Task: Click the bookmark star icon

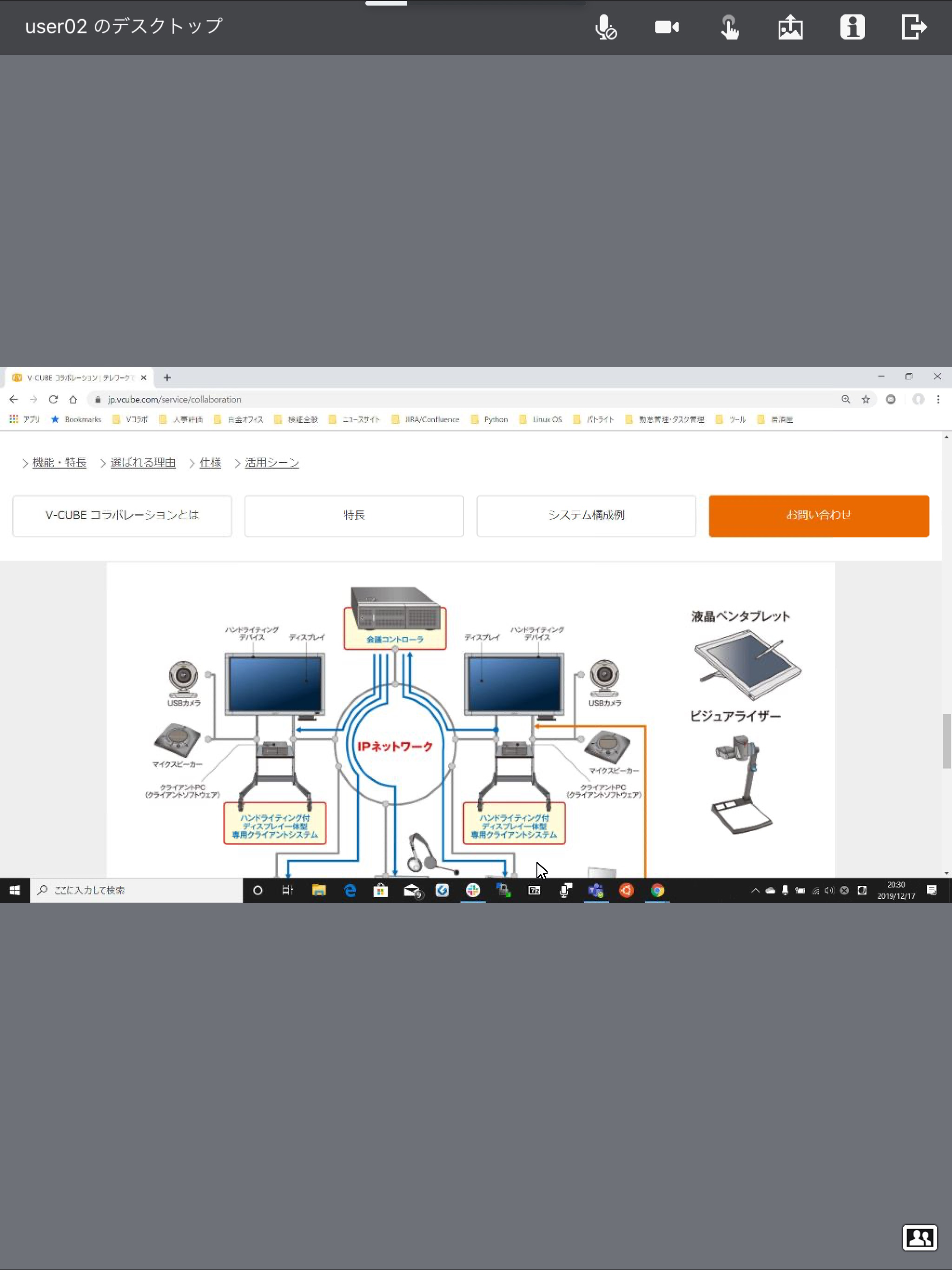Action: (865, 399)
